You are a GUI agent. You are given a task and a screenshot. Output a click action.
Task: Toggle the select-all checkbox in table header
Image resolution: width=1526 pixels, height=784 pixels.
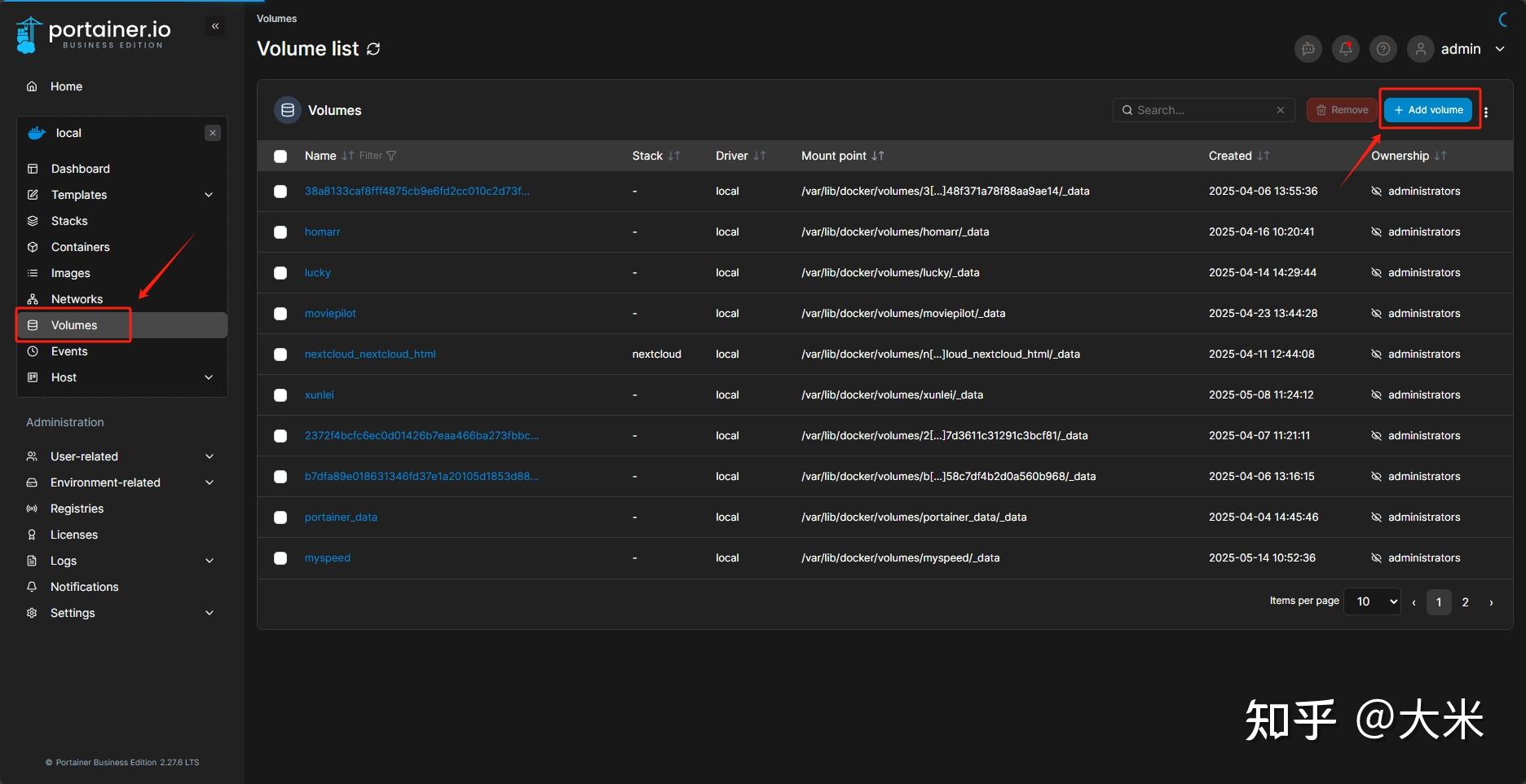click(280, 156)
